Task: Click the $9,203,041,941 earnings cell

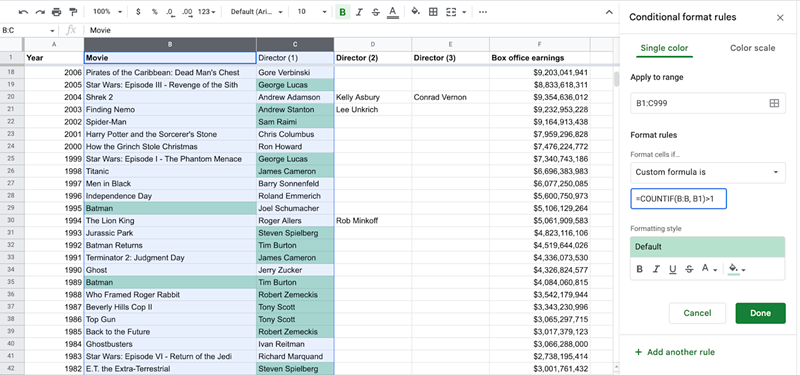Action: tap(540, 72)
